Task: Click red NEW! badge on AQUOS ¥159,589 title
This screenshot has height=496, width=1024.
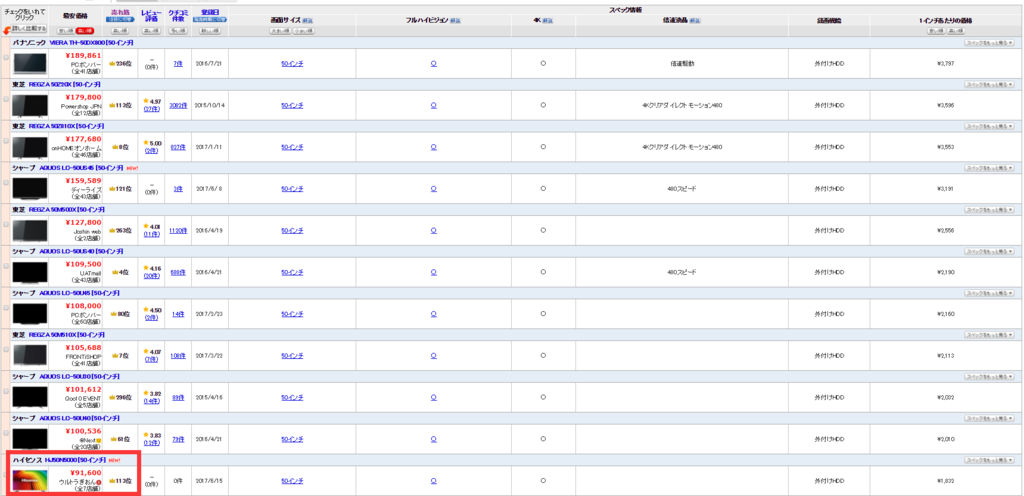Action: [x=133, y=168]
